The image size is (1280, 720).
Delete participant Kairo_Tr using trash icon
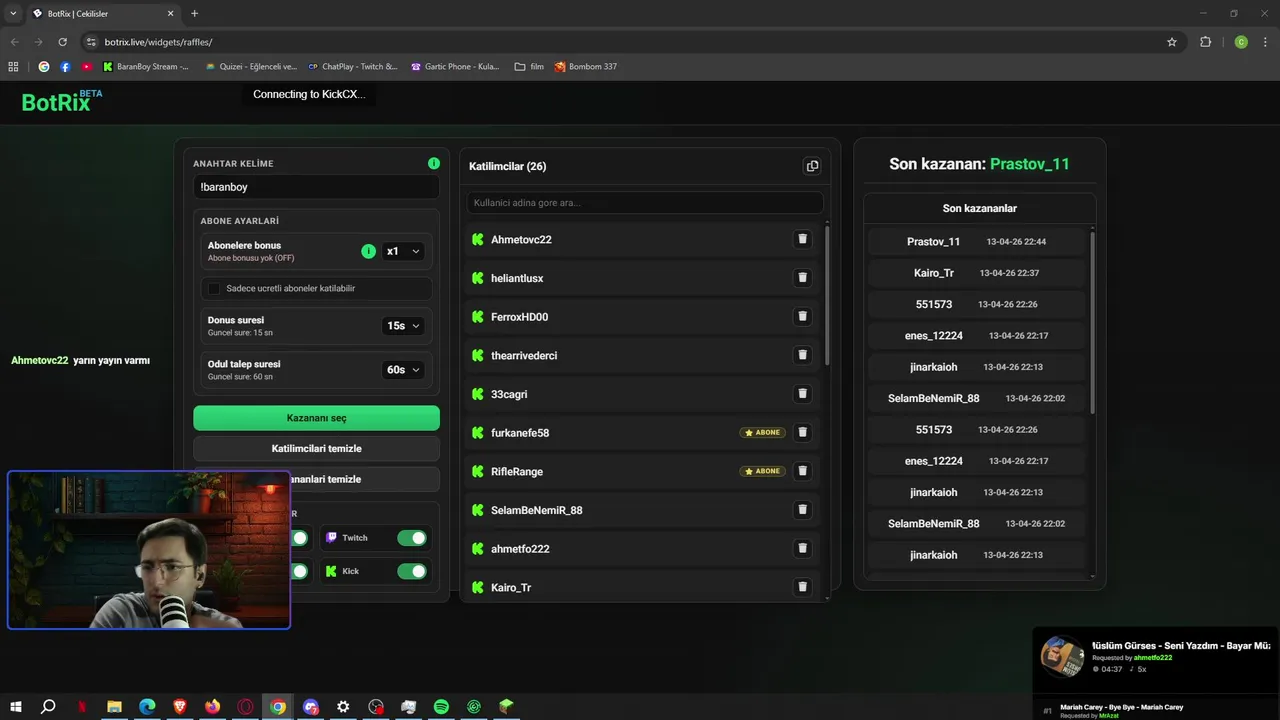802,587
